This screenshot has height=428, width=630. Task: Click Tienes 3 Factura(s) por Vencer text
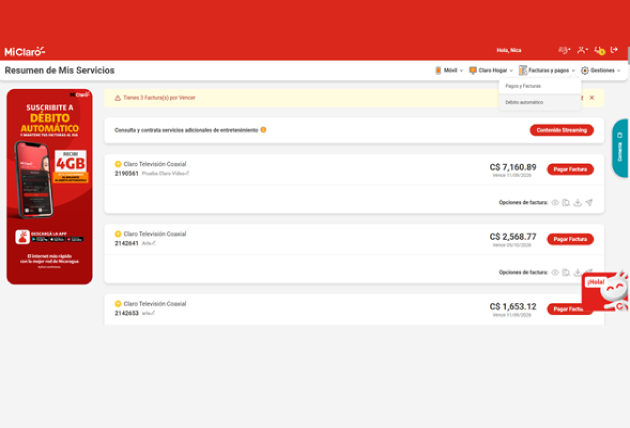click(159, 98)
